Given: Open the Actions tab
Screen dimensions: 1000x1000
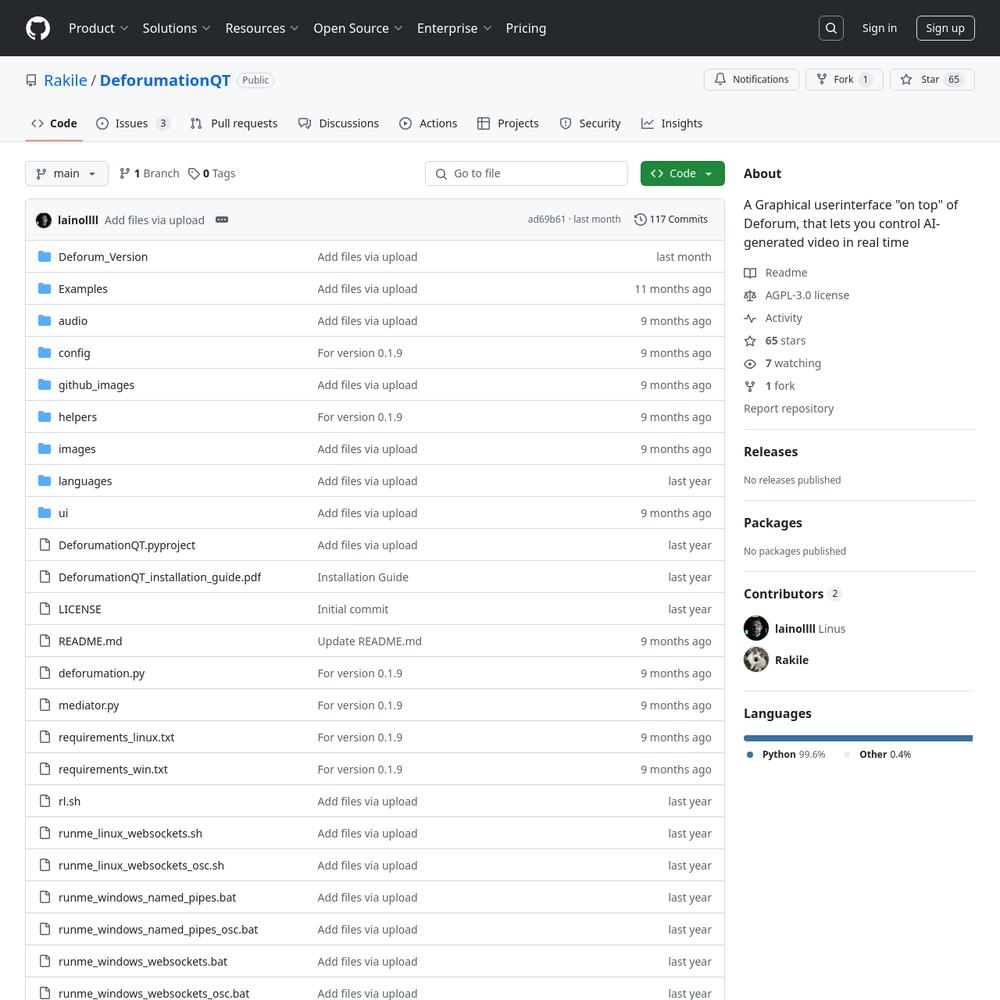Looking at the screenshot, I should coord(428,123).
